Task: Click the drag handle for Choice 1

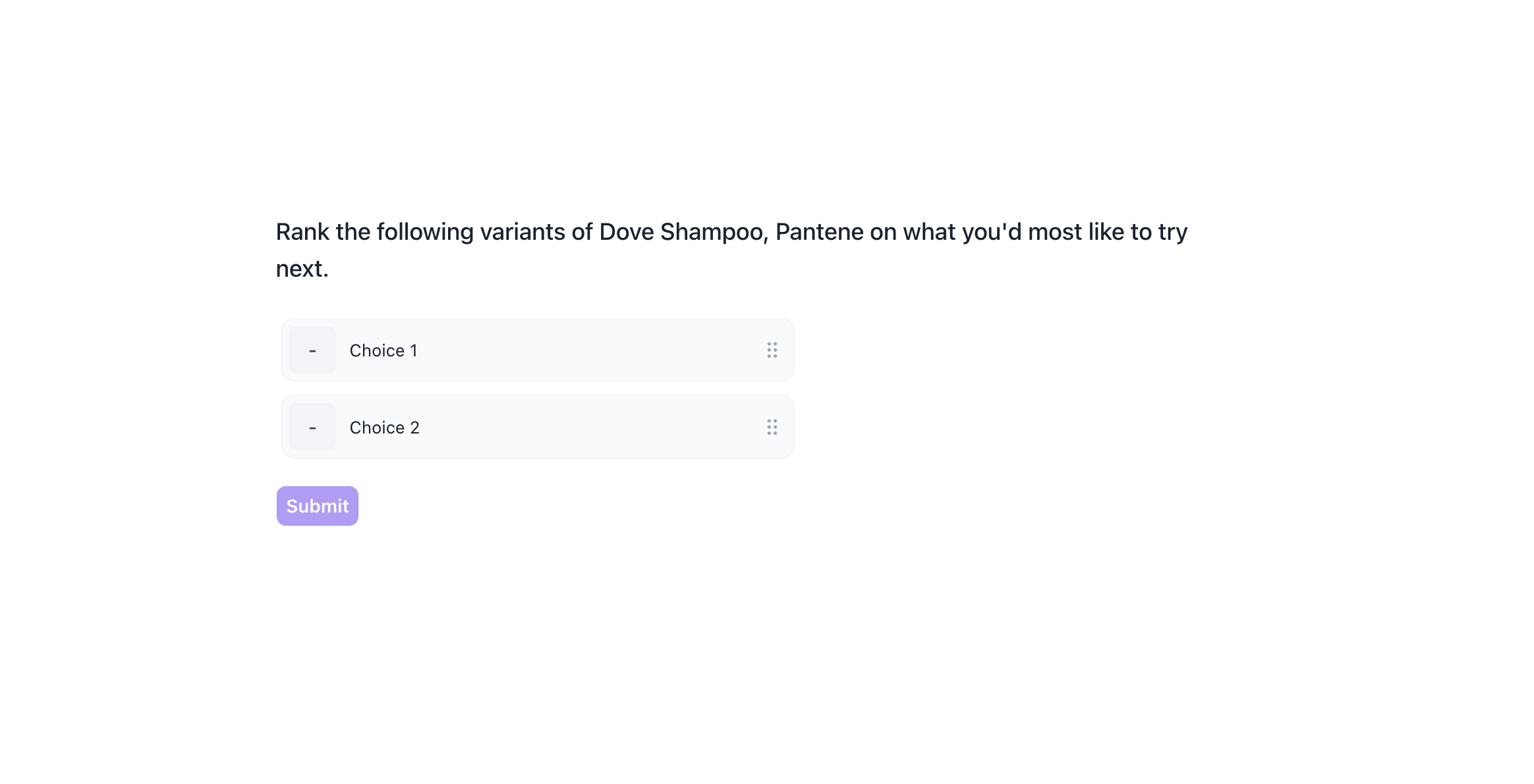Action: click(772, 350)
